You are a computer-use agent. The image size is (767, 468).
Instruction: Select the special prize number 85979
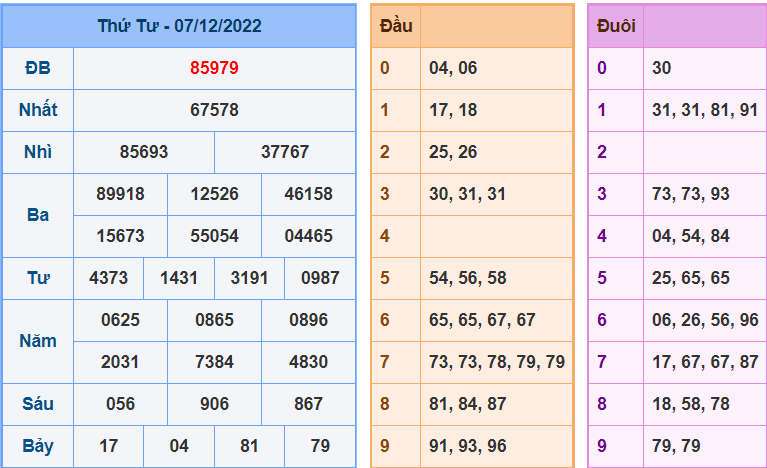[x=214, y=68]
